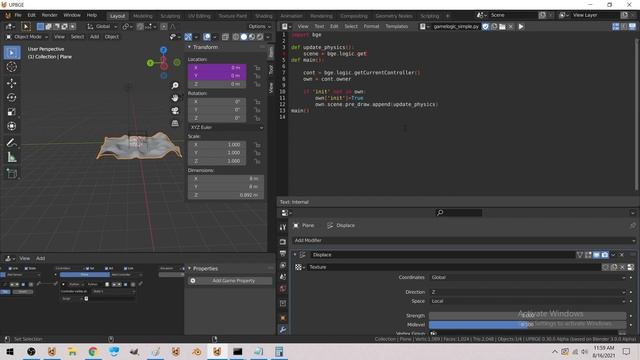Toggle the camera view icon in the viewport

(x=175, y=111)
